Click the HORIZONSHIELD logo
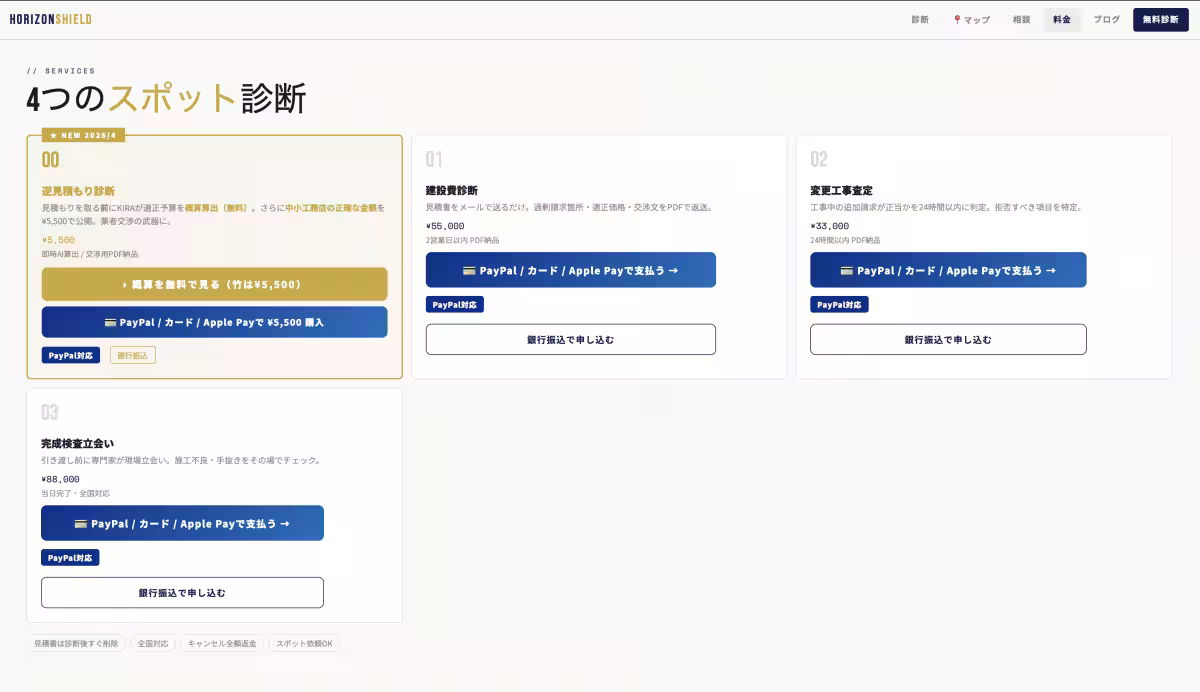The height and width of the screenshot is (692, 1200). coord(52,18)
